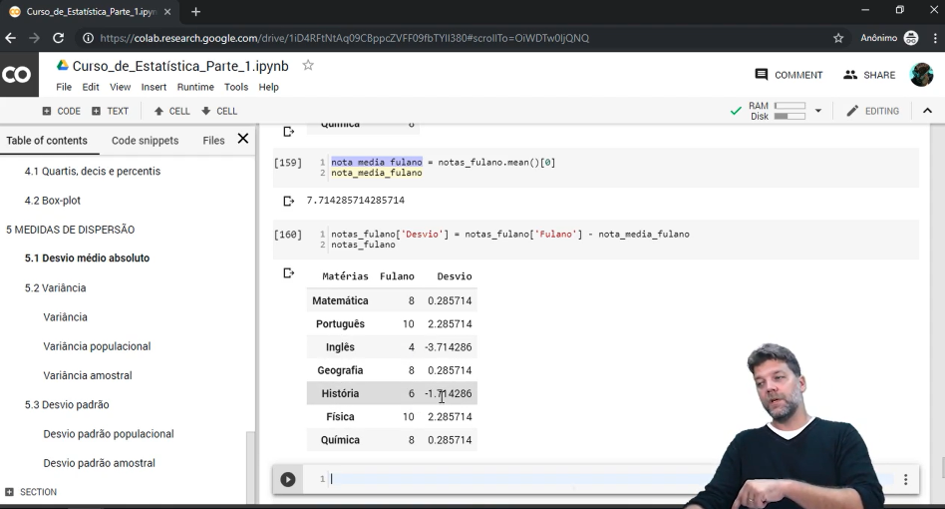Viewport: 945px width, 509px height.
Task: Go to Variância populacional entry
Action: [x=97, y=346]
